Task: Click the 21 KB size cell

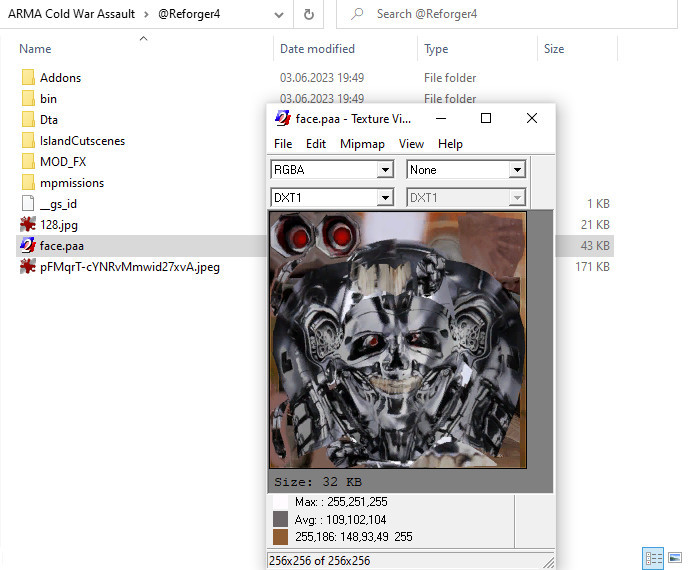Action: point(595,225)
